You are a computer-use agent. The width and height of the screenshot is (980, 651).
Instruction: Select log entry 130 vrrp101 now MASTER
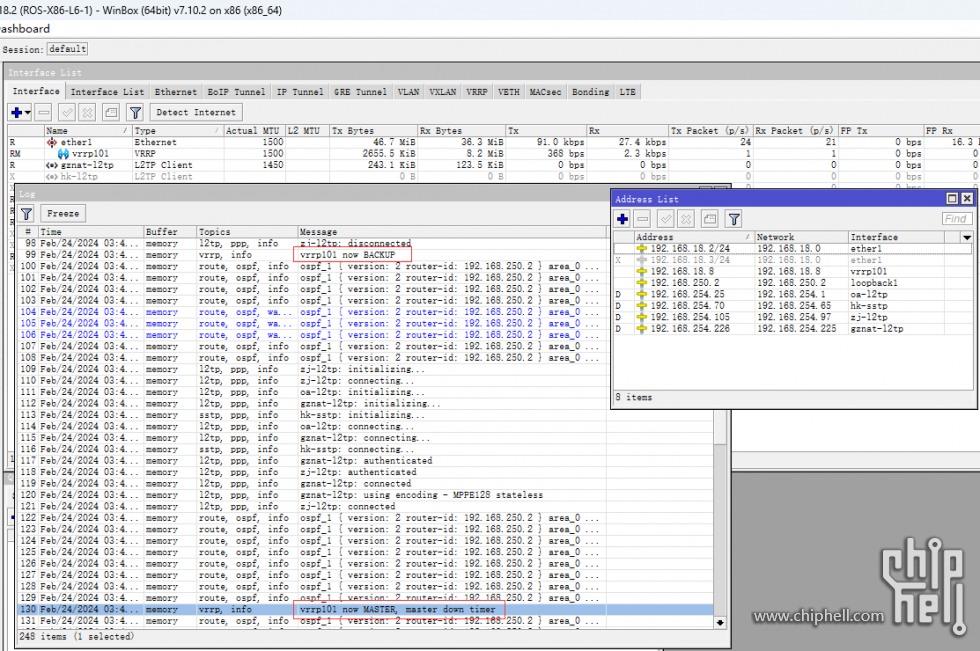click(x=366, y=609)
